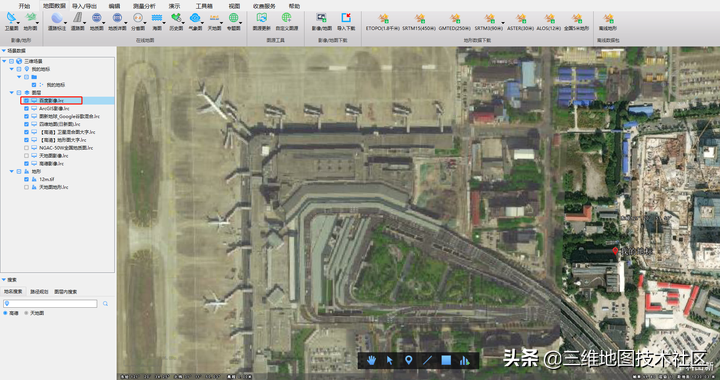This screenshot has height=380, width=720.
Task: Collapse the 三维场景 root tree node
Action: tap(4, 61)
